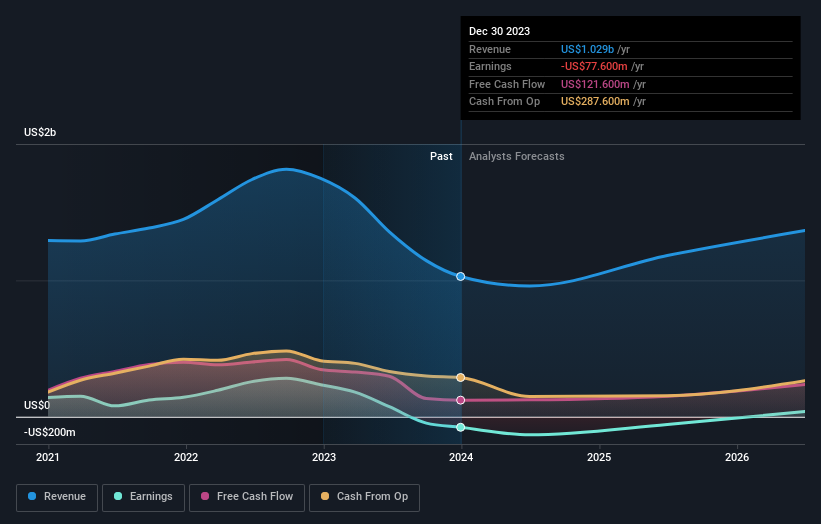The height and width of the screenshot is (524, 821).
Task: Toggle the Cash From Op legend button
Action: pos(364,497)
